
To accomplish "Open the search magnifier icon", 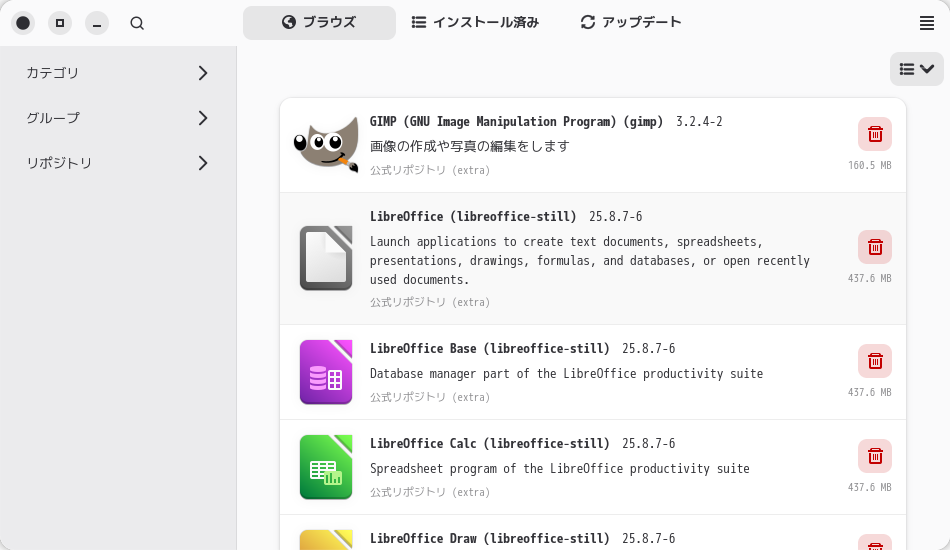I will pyautogui.click(x=137, y=23).
